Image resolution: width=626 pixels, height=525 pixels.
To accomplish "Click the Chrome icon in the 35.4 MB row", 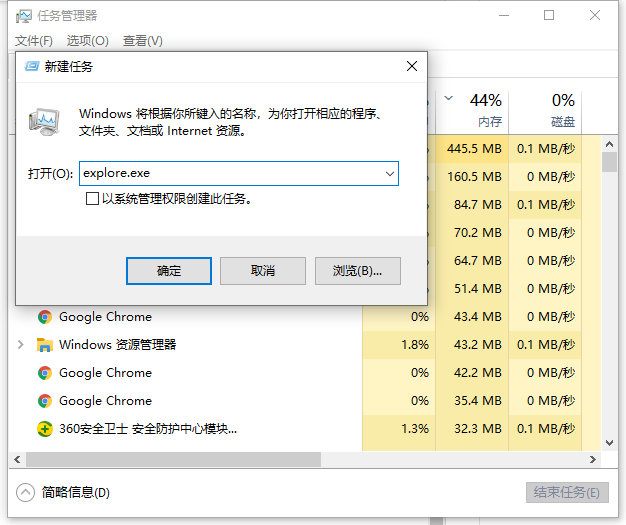I will coord(44,401).
